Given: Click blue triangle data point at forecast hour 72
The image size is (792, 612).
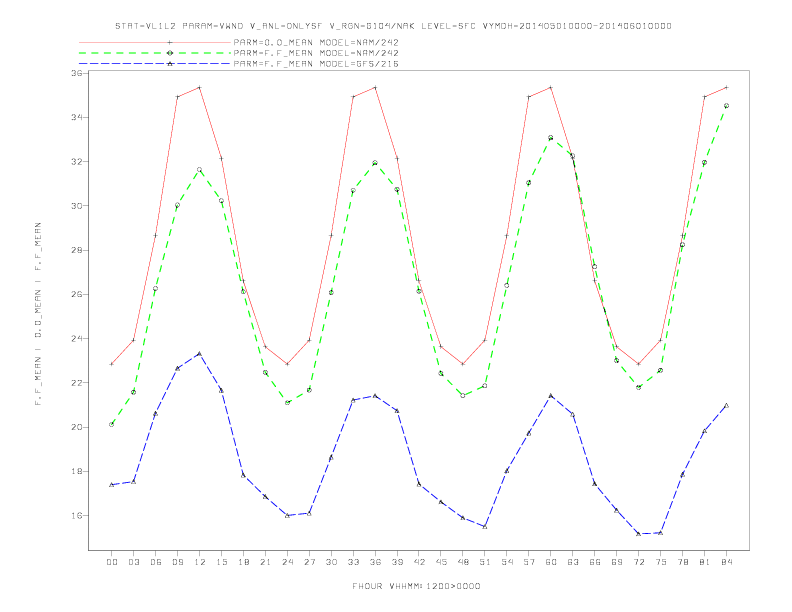Looking at the screenshot, I should point(638,534).
